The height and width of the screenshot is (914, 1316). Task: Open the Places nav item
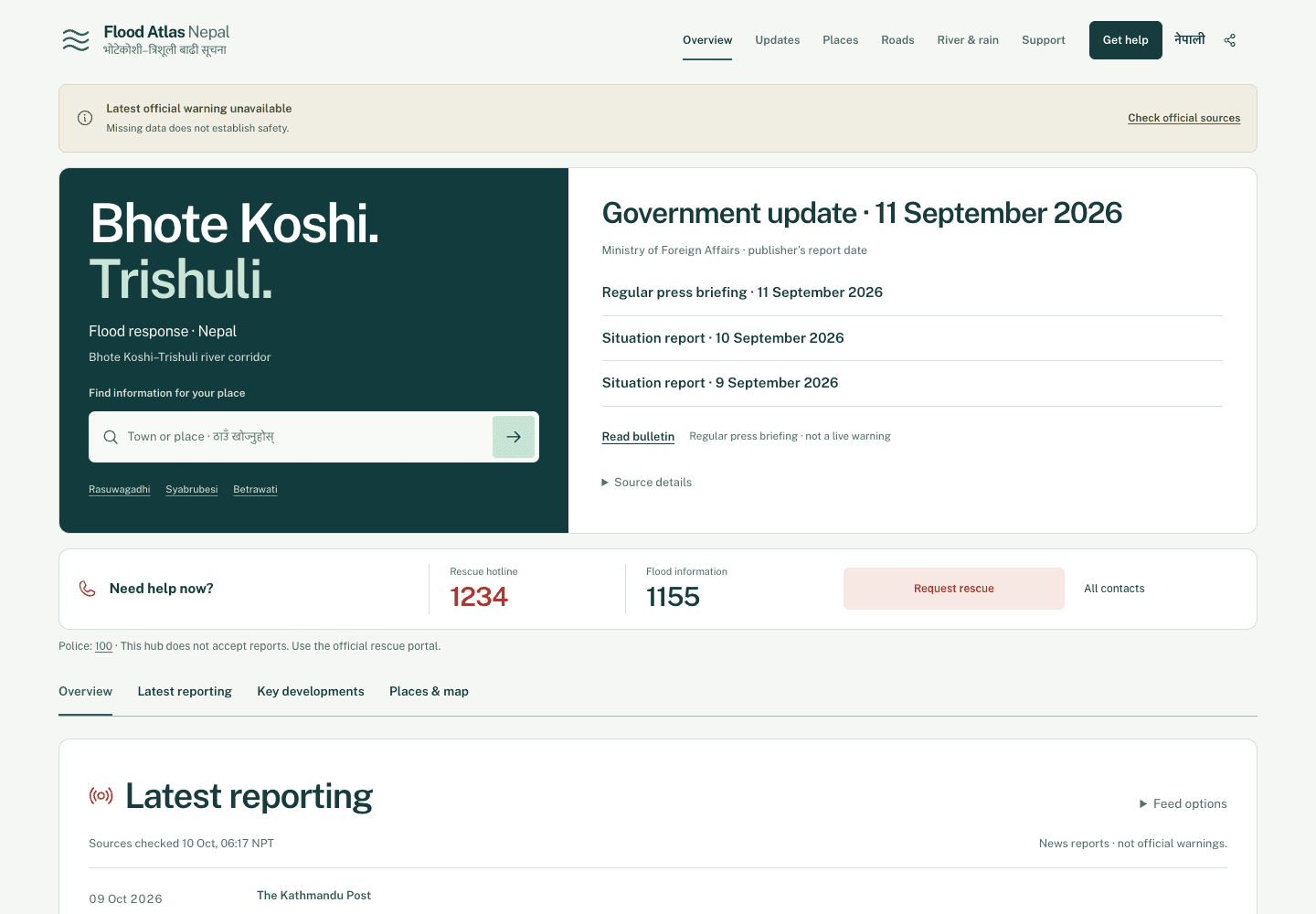point(841,40)
